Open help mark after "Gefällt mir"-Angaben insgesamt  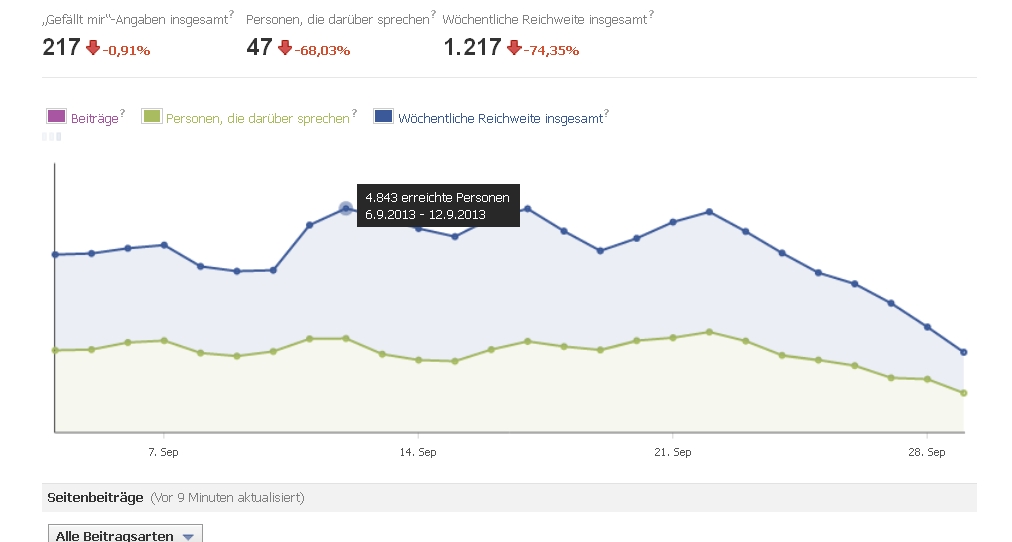point(231,15)
